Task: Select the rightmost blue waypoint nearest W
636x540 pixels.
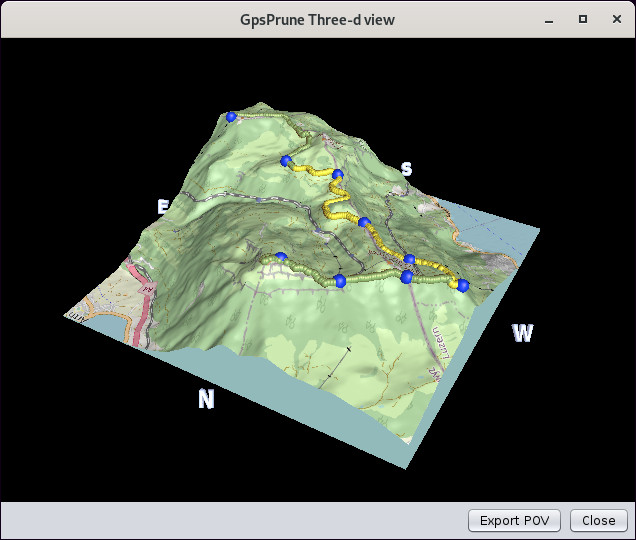Action: (463, 285)
